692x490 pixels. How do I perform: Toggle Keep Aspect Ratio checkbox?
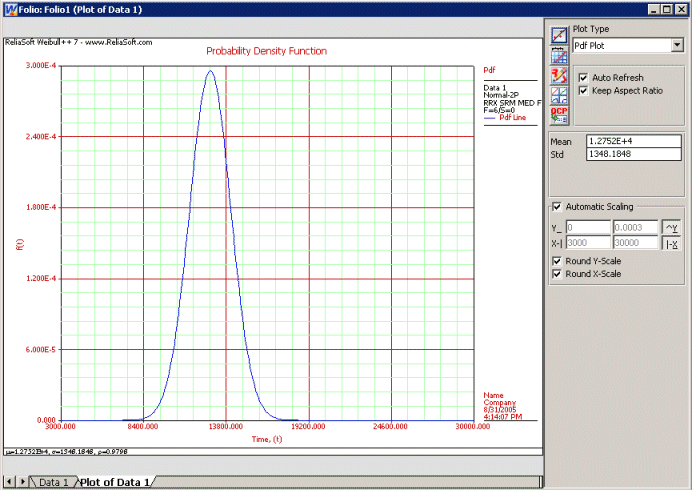(x=583, y=91)
